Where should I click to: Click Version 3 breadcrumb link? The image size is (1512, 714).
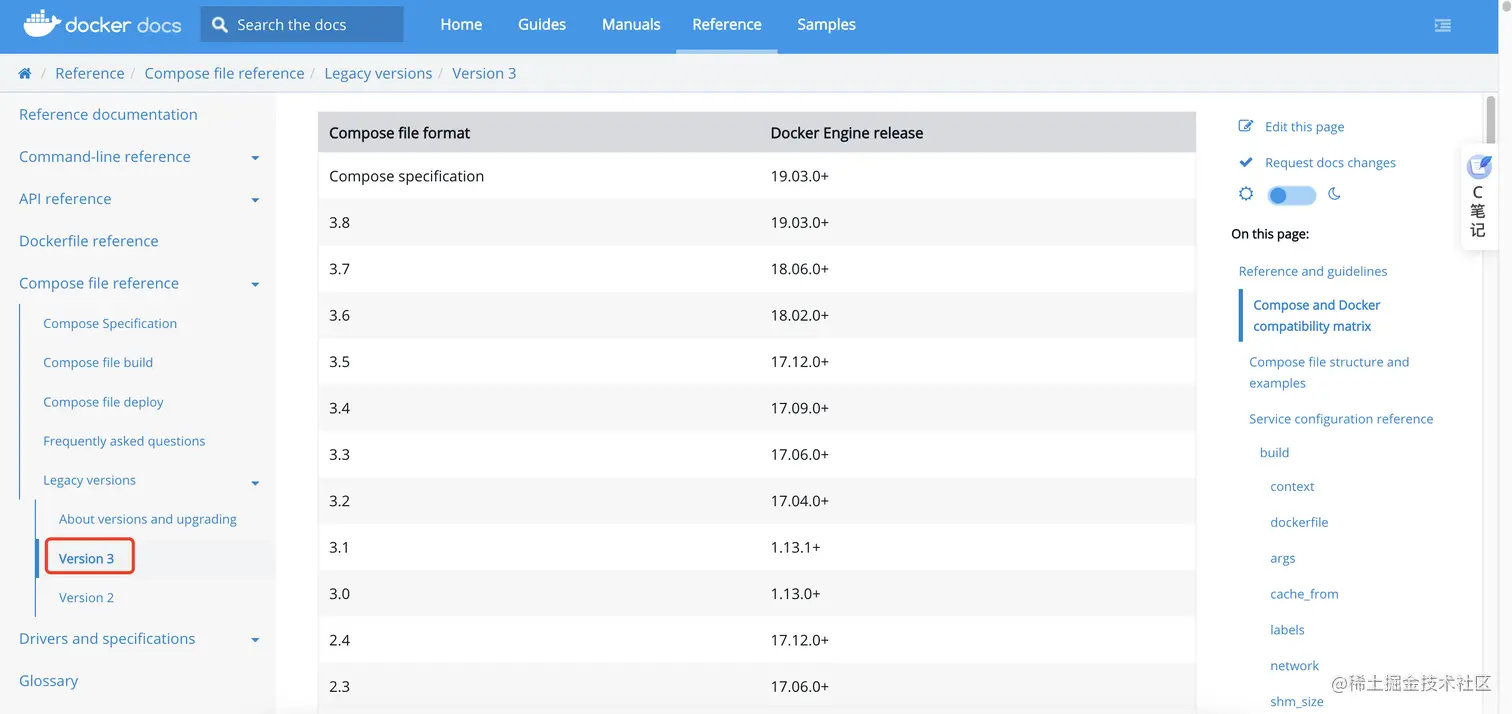click(x=484, y=73)
